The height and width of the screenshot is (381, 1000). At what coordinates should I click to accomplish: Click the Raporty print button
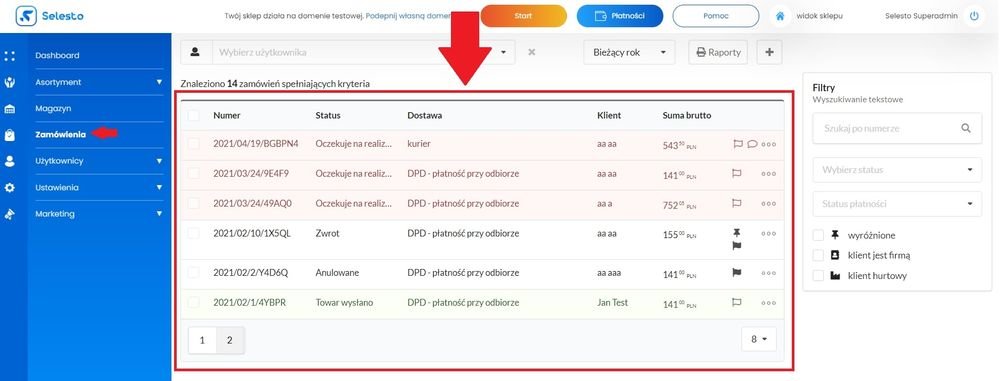tap(718, 52)
